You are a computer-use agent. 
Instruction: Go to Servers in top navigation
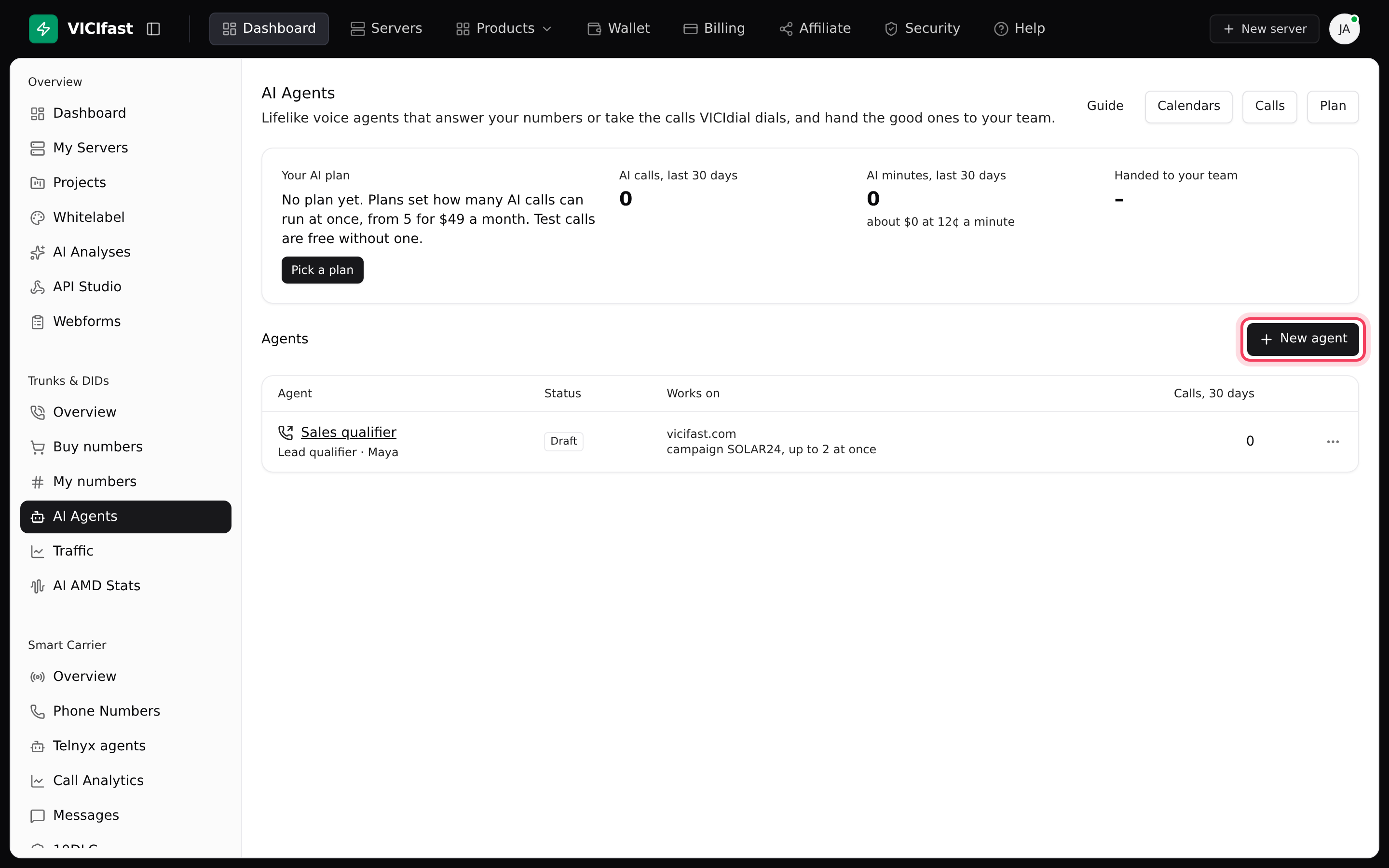[x=386, y=29]
